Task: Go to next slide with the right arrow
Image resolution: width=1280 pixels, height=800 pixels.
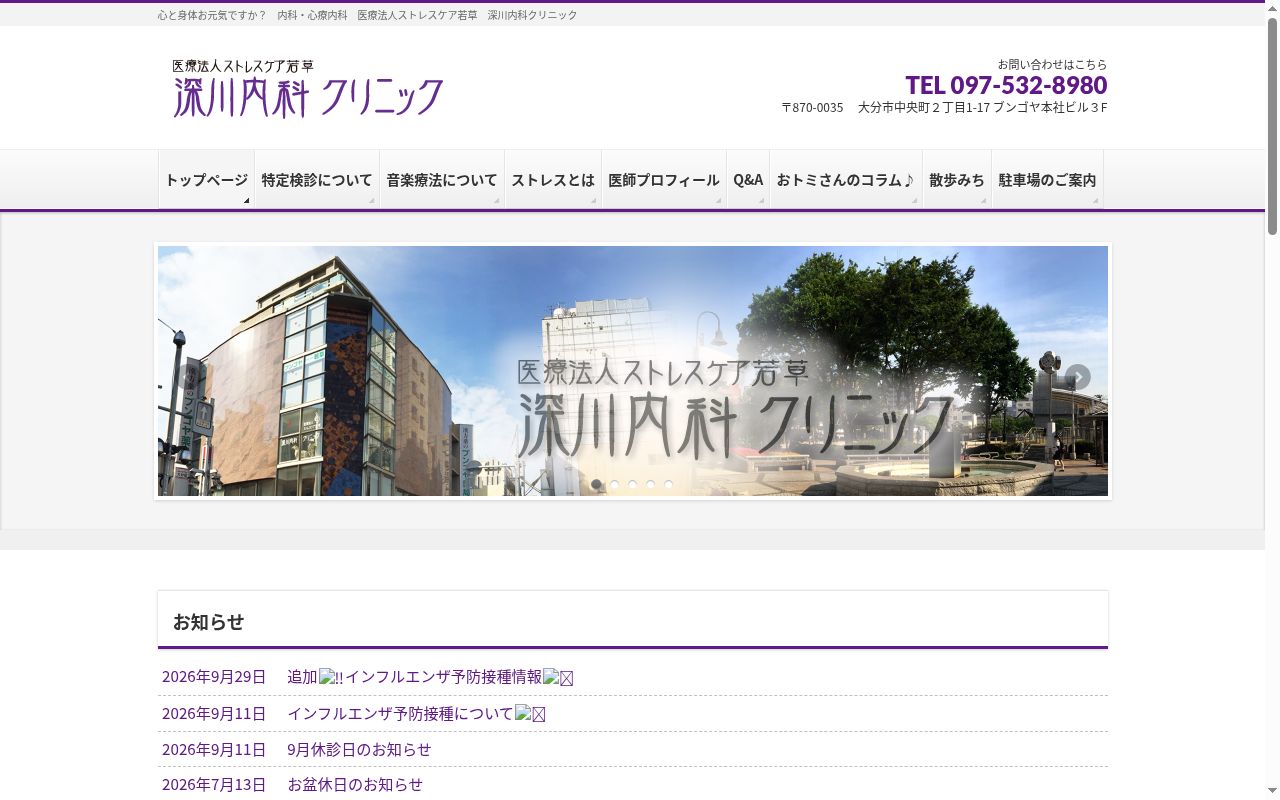Action: coord(1077,377)
